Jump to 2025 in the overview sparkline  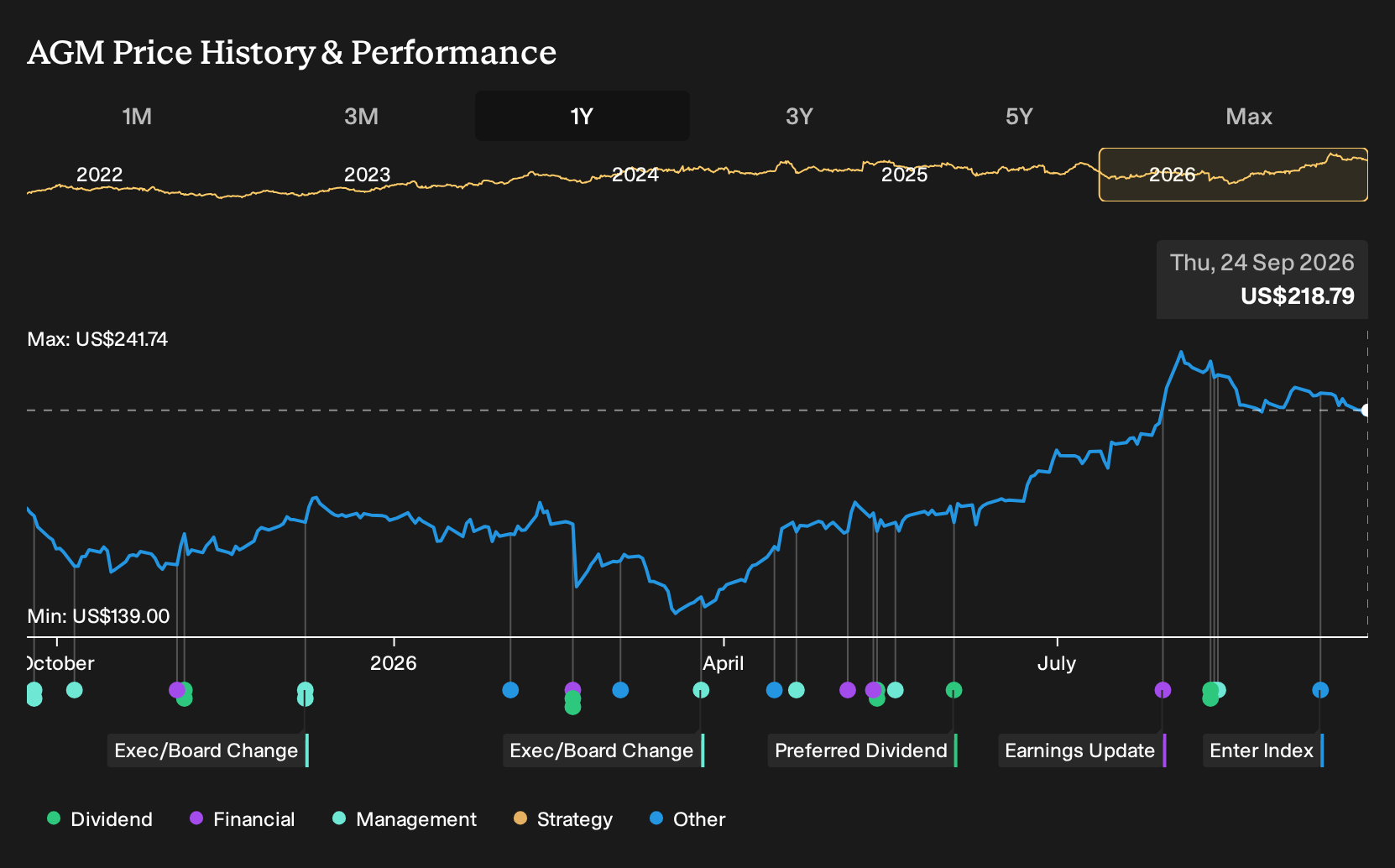click(x=905, y=175)
